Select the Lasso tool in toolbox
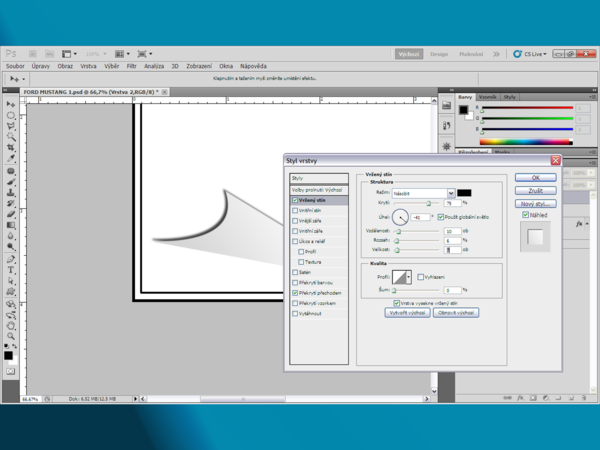The image size is (600, 450). 11,126
